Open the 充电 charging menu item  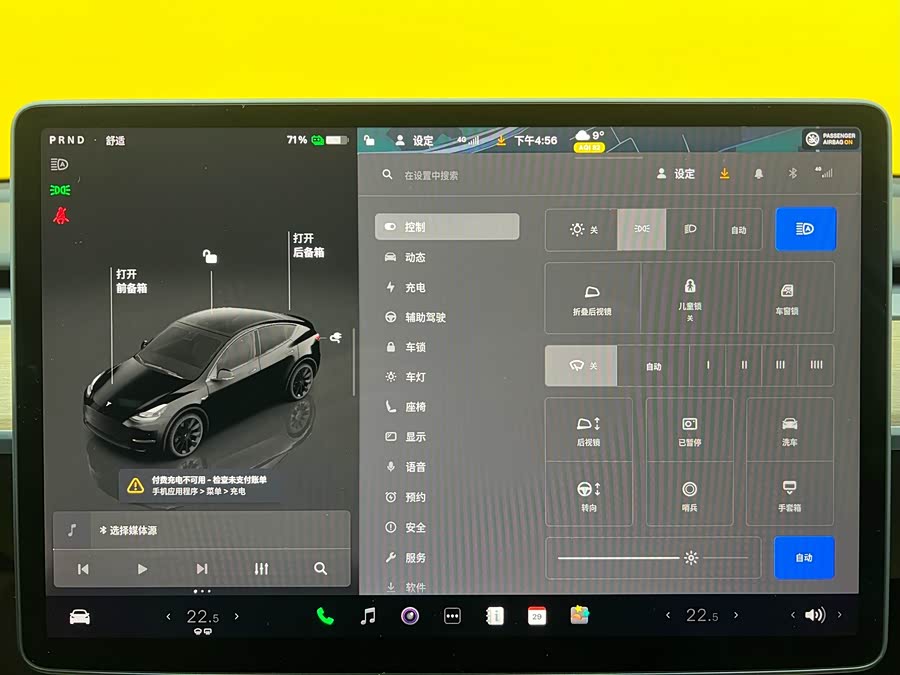tap(405, 287)
